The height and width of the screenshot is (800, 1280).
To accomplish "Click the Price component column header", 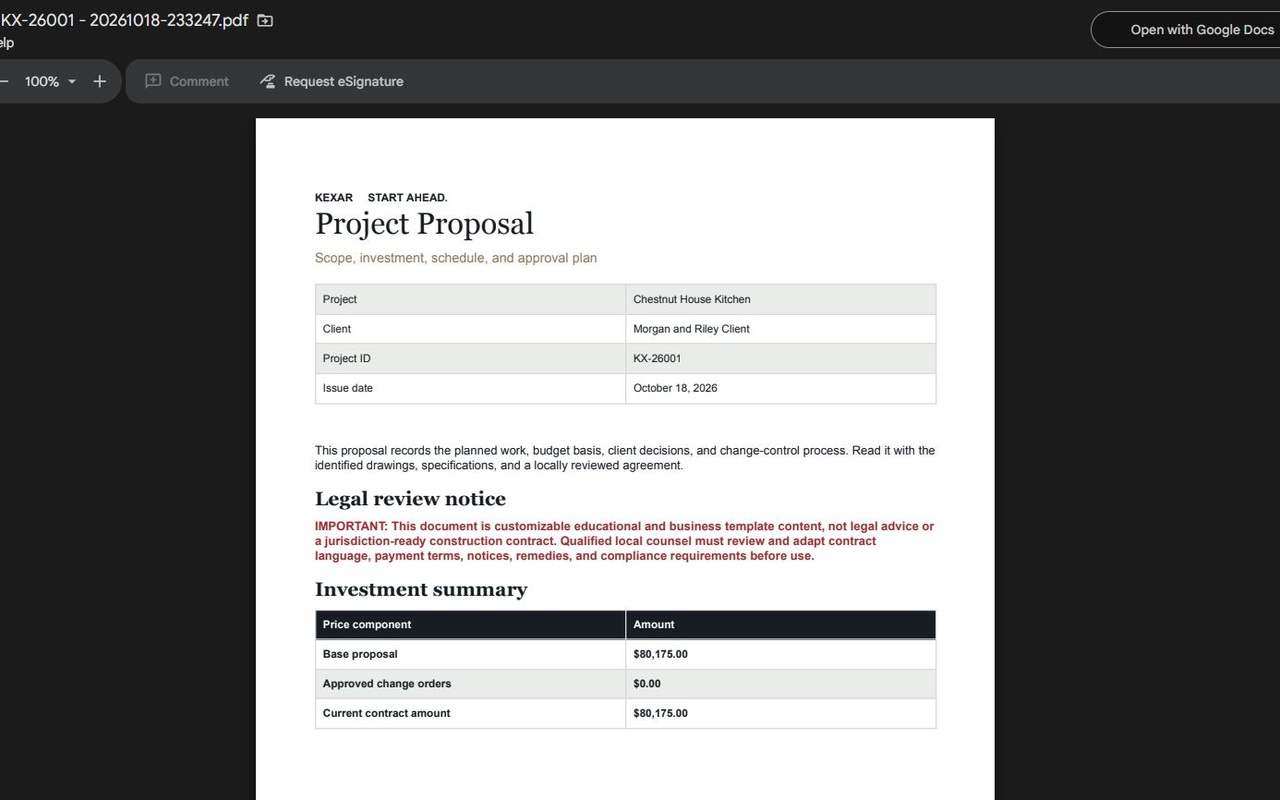I will (470, 625).
